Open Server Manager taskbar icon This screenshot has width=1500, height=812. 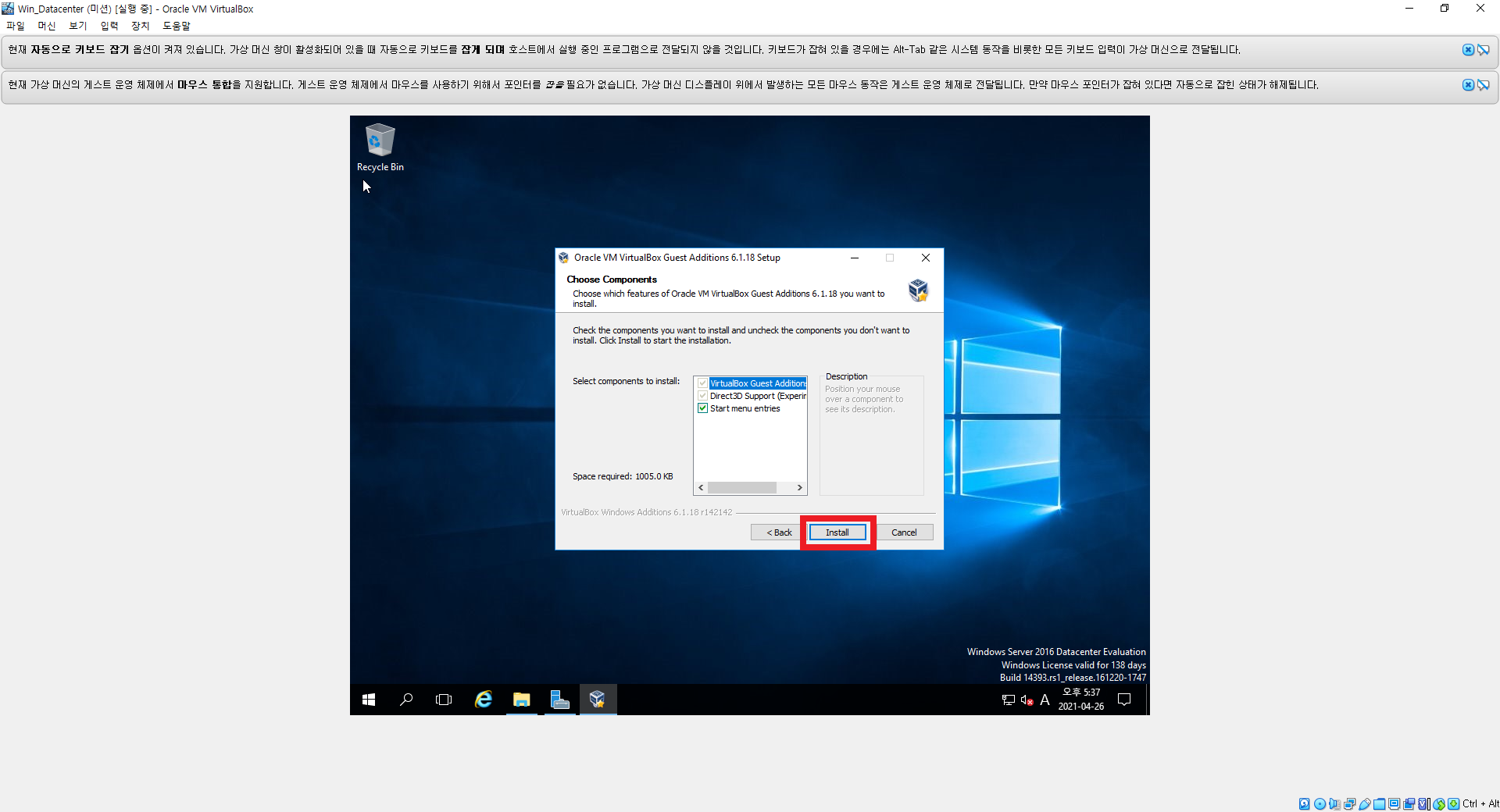pos(559,700)
